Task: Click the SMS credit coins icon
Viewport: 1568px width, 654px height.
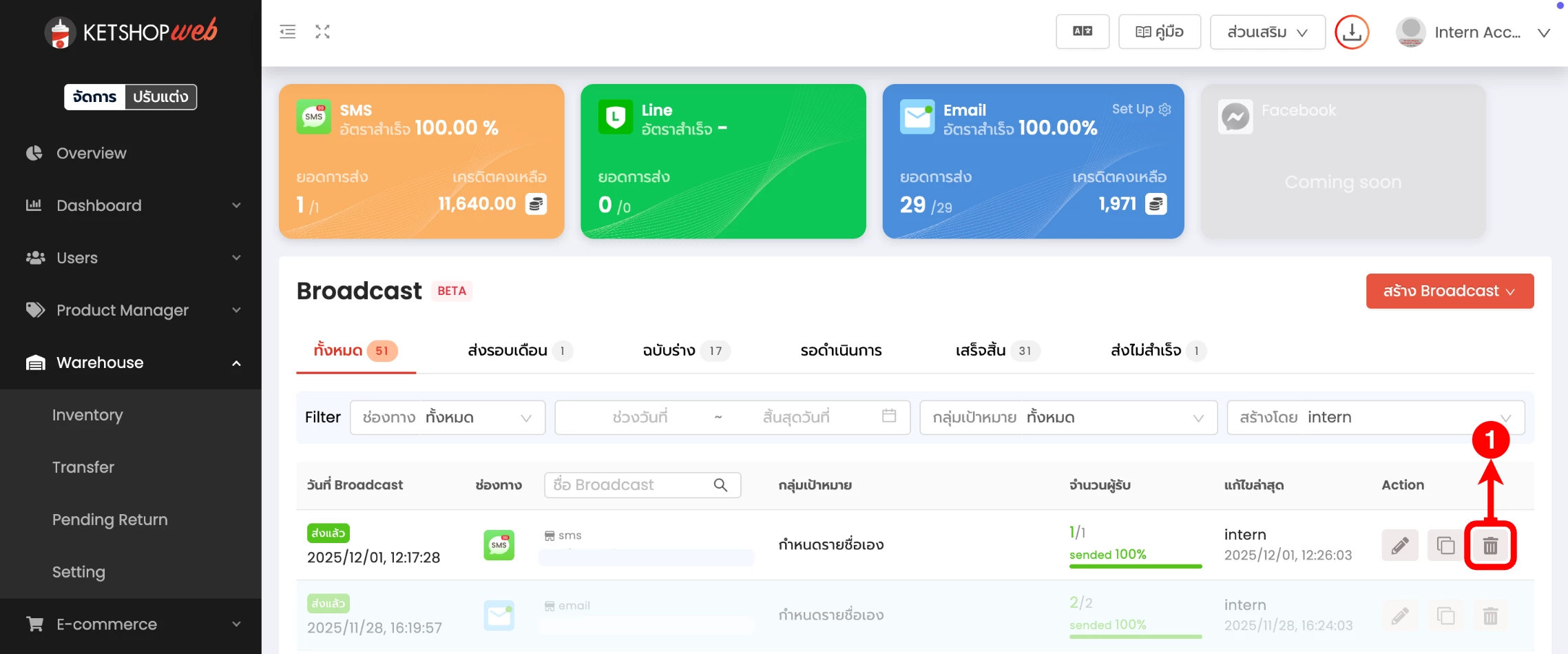Action: coord(536,204)
